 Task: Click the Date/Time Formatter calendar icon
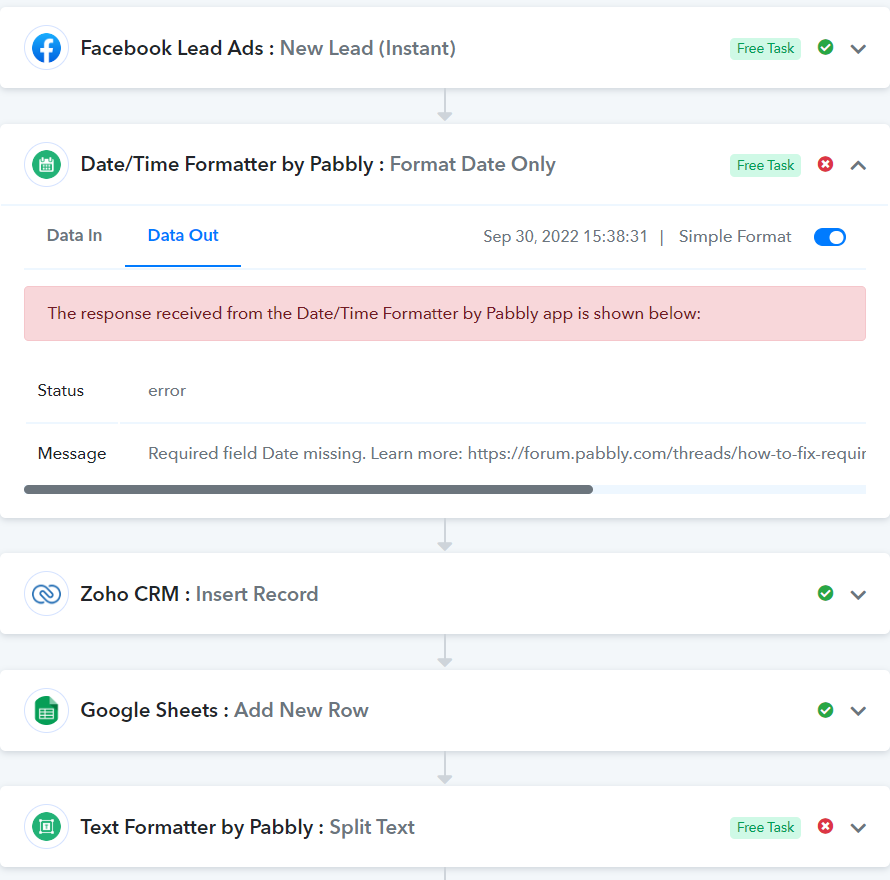(47, 165)
